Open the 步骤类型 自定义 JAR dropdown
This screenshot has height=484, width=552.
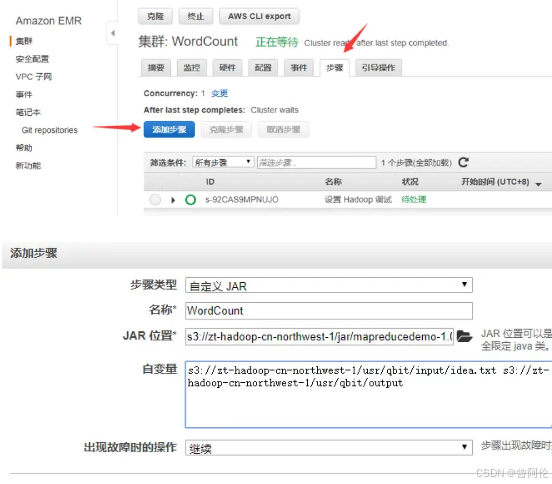(328, 285)
